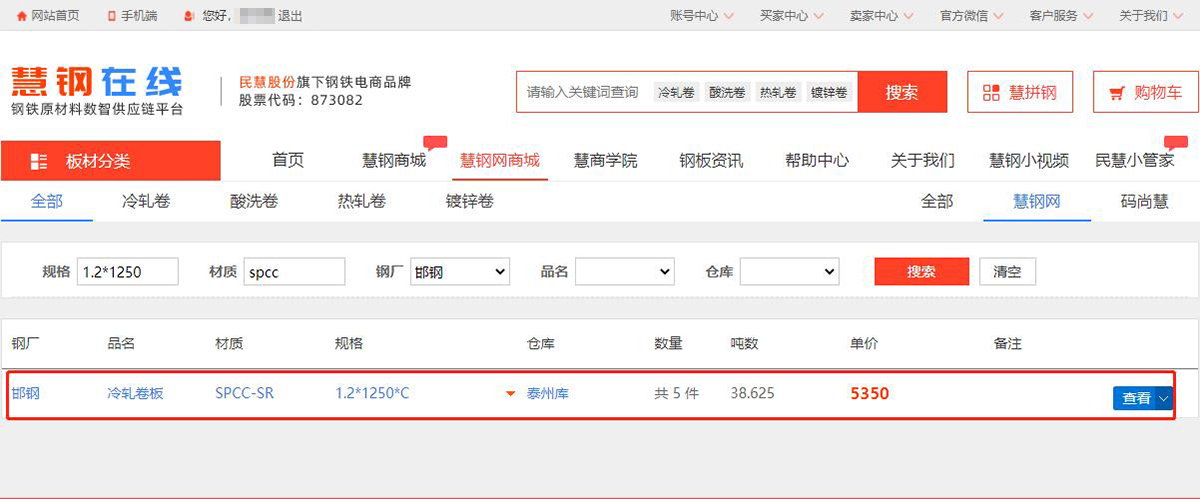Expand the arrow next to 查看 button
Screen dimensions: 1200x499
[1163, 398]
